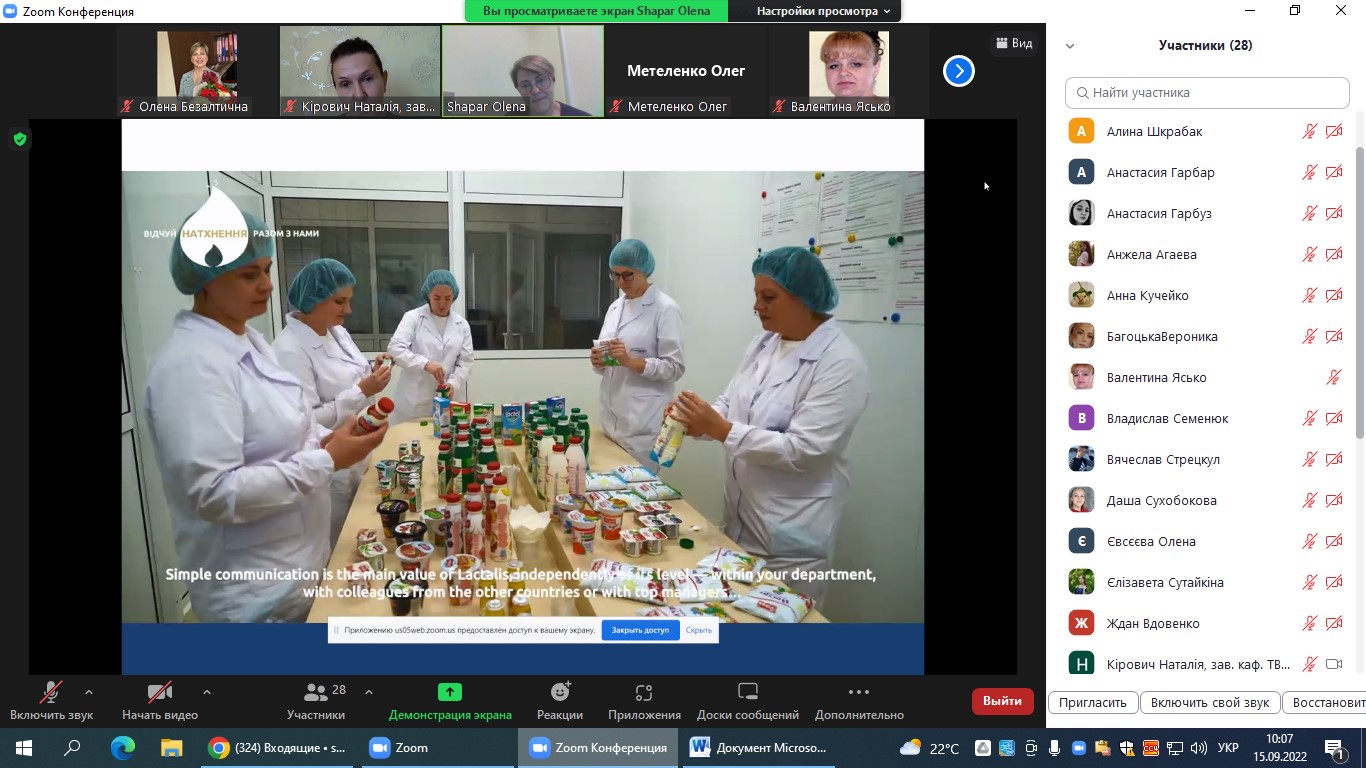The image size is (1366, 768).
Task: Select Метеленко Олег video tile
Action: coord(686,71)
